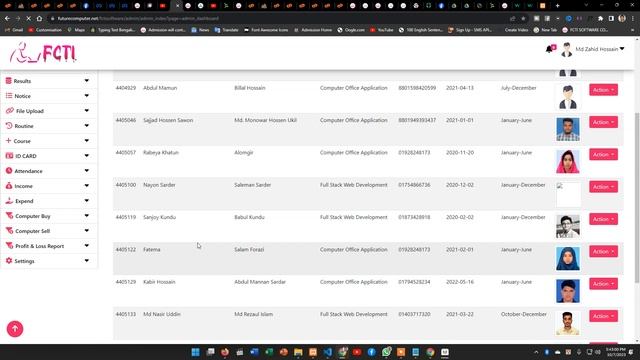640x360 pixels.
Task: Expand the Computer Buy menu arrow
Action: (x=87, y=216)
